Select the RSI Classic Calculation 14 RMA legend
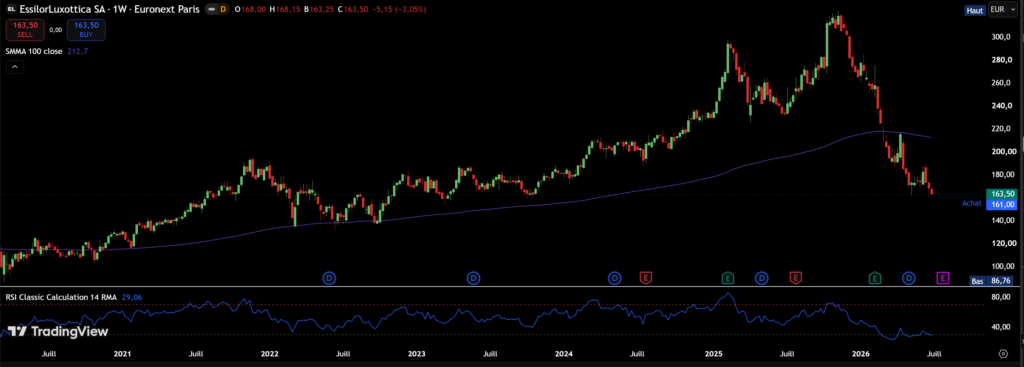The width and height of the screenshot is (1024, 367). click(61, 296)
